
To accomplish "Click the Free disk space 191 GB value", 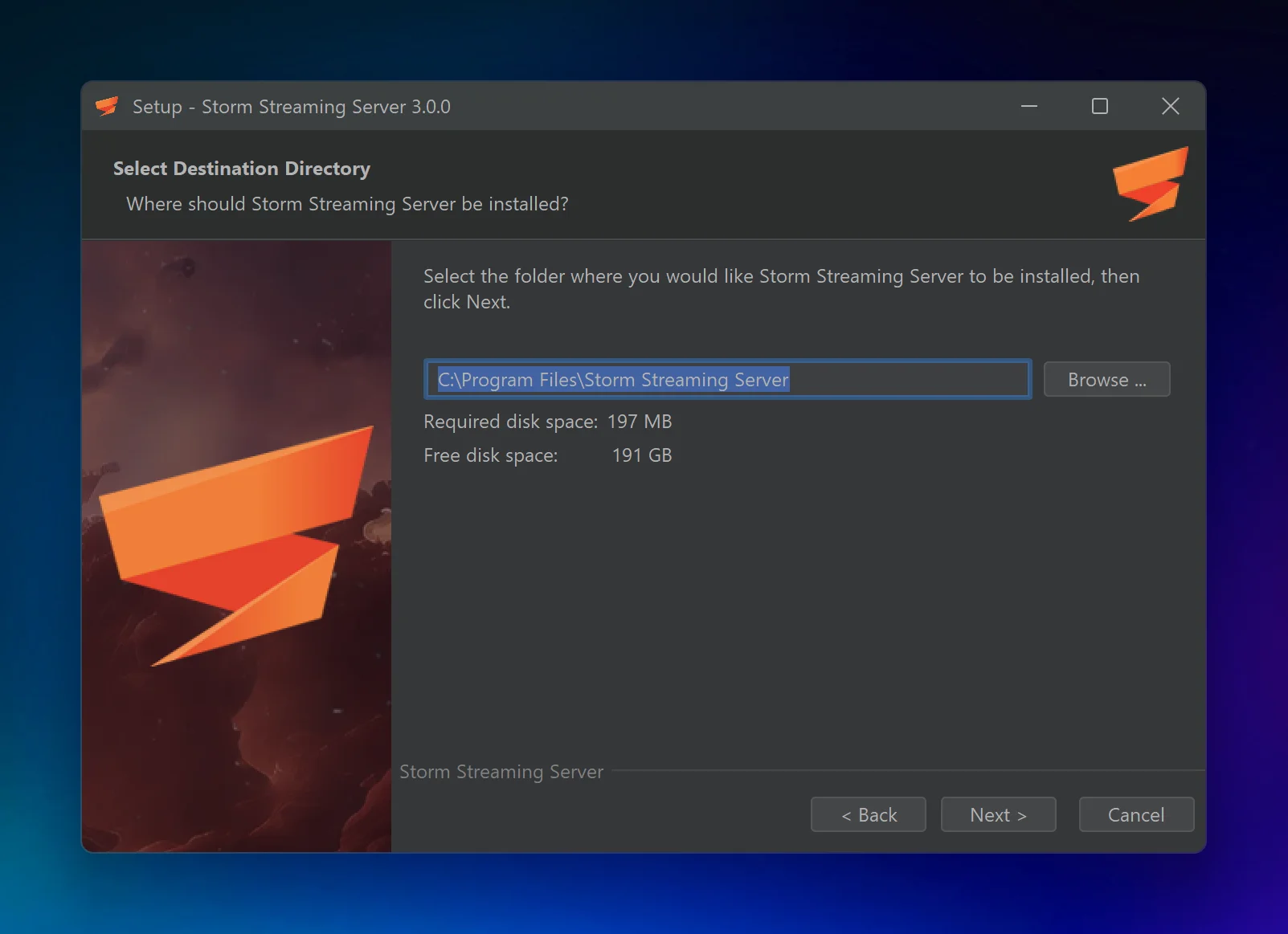I will [642, 455].
